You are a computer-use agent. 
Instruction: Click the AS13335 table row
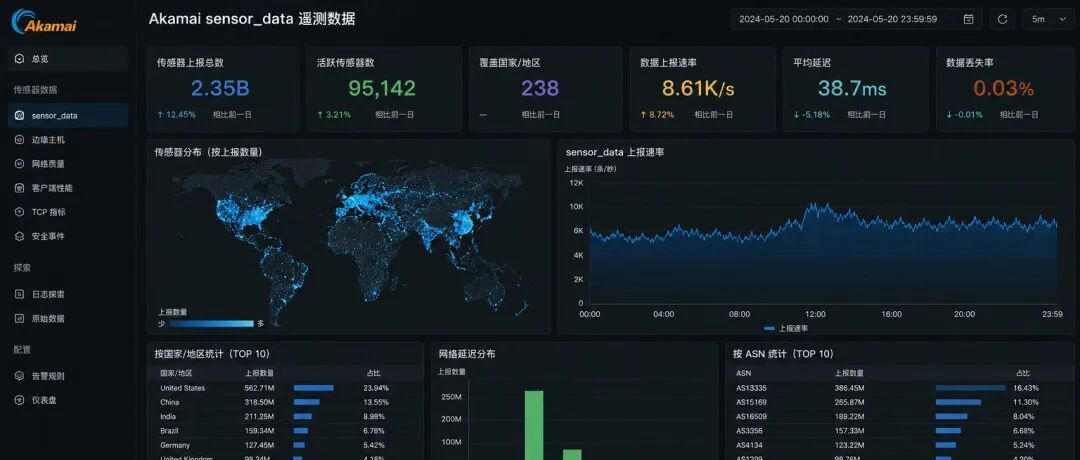pyautogui.click(x=901, y=388)
